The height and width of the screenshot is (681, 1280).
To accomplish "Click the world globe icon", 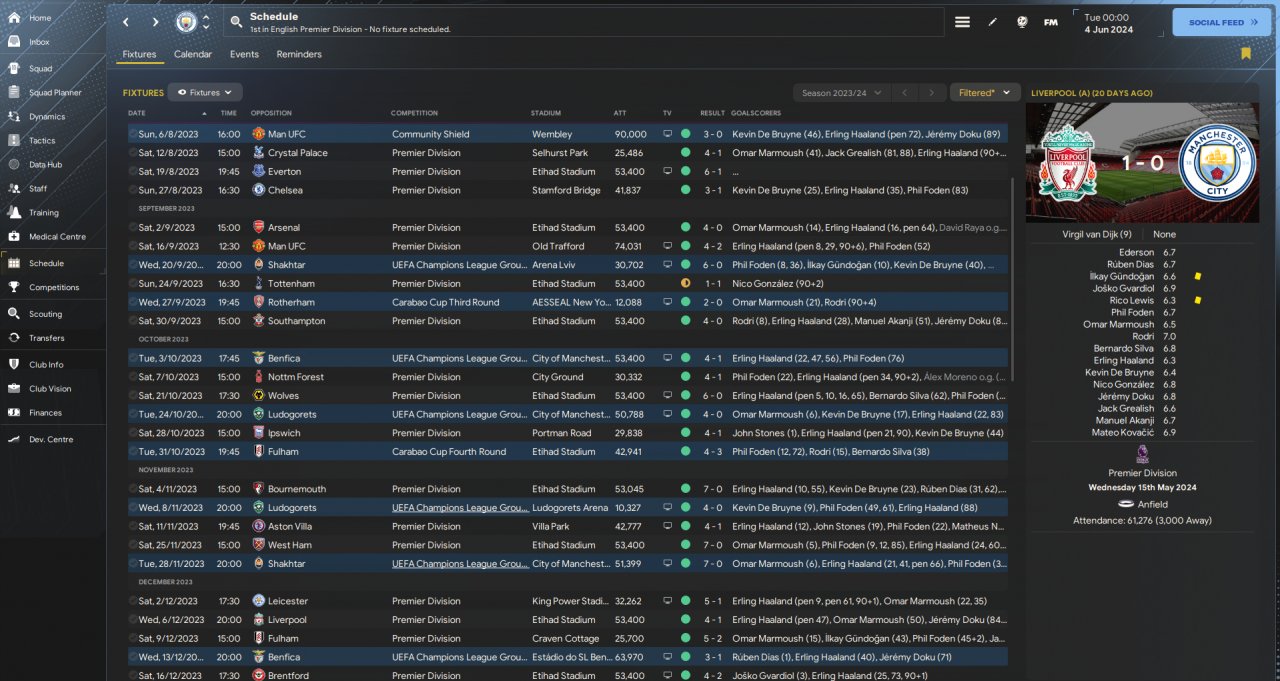I will click(x=1022, y=22).
